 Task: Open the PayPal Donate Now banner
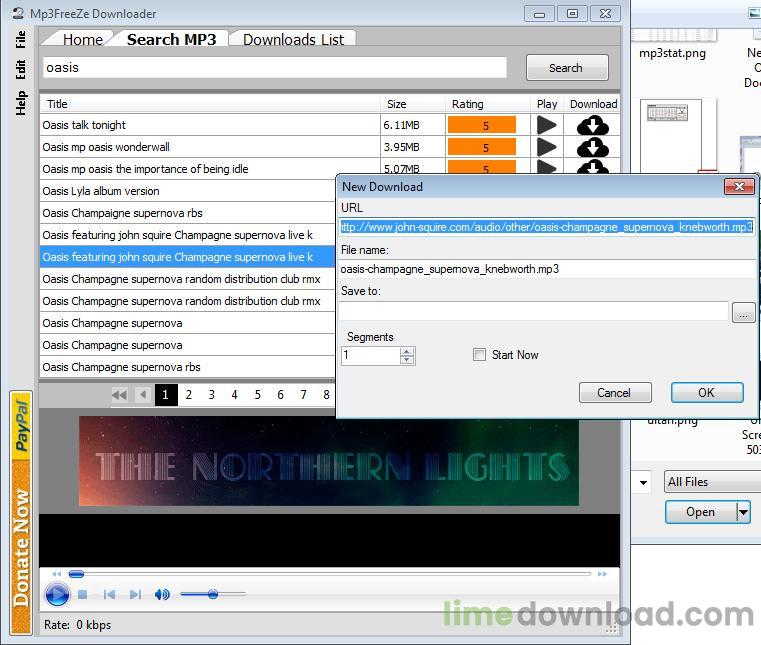pos(21,513)
